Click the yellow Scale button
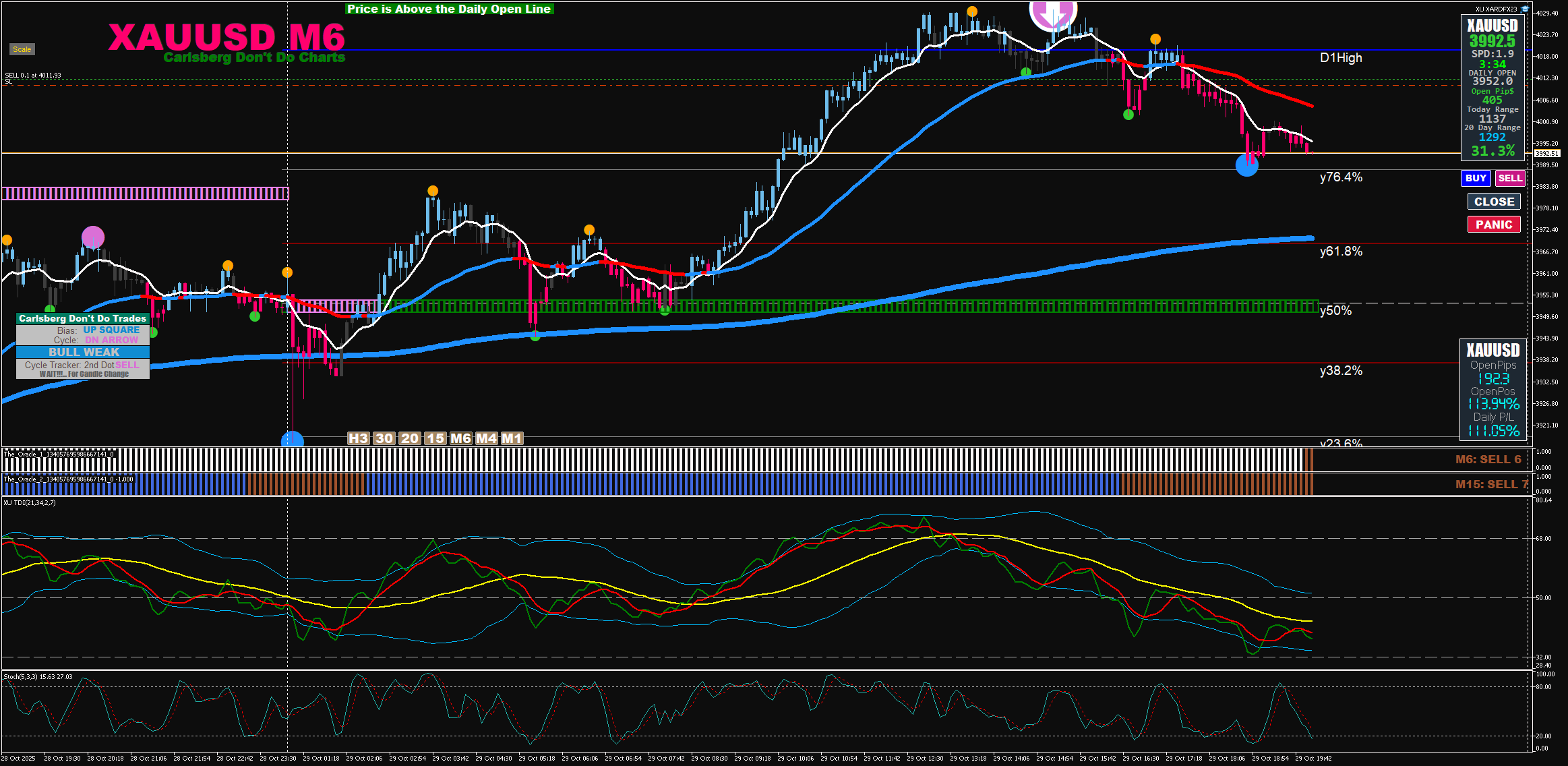The image size is (1568, 766). click(22, 49)
